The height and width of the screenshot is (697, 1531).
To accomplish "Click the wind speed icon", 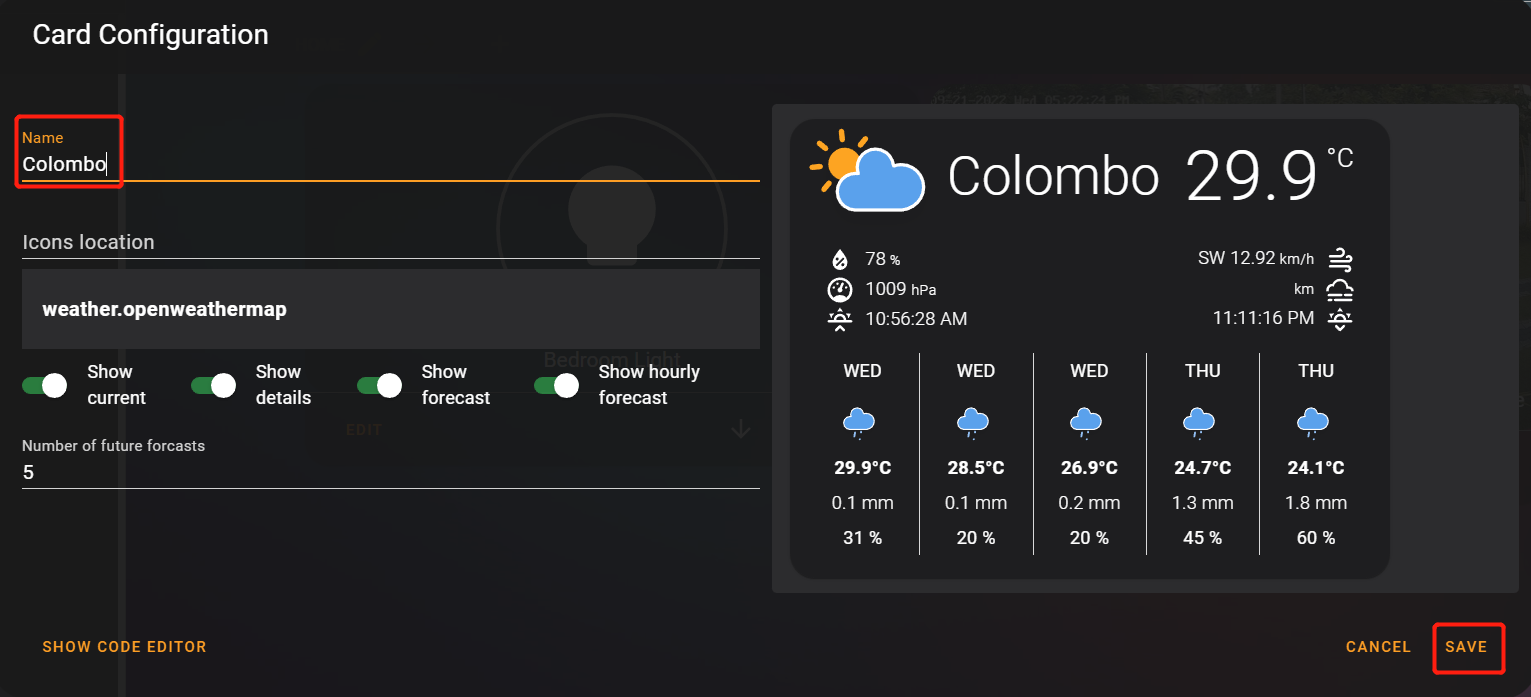I will (1340, 260).
